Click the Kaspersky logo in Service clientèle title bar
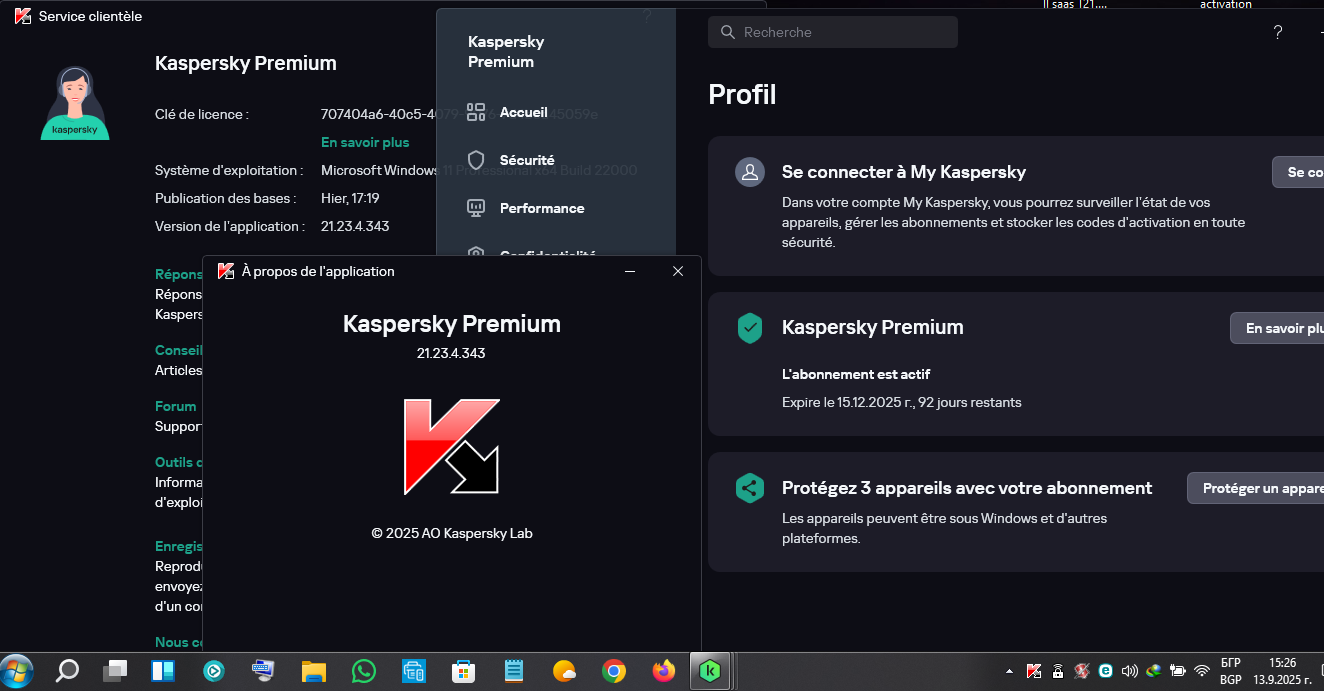Screen dimensions: 1324x691 pos(22,16)
